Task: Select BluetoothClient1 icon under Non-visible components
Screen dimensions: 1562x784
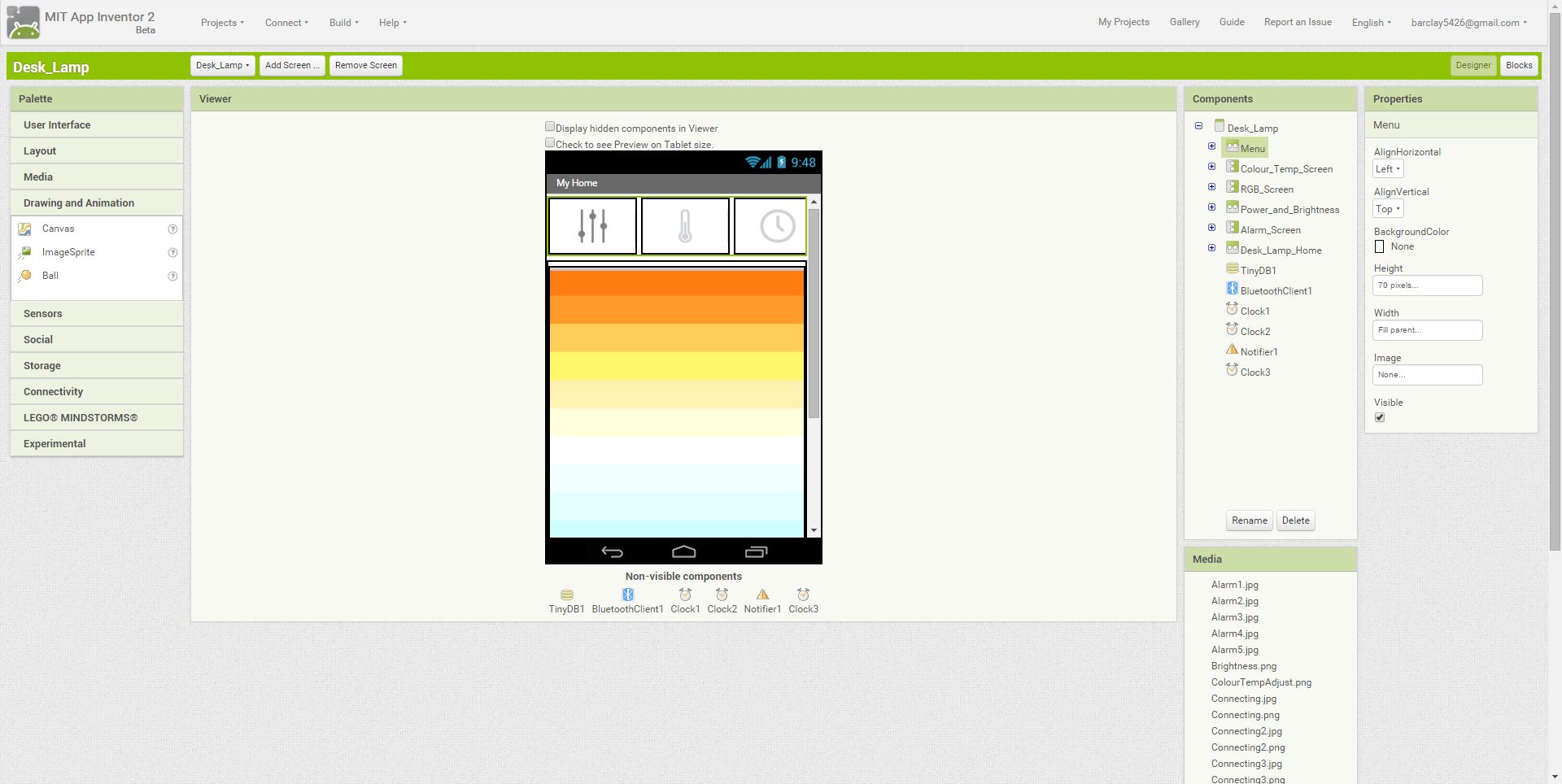Action: [627, 595]
